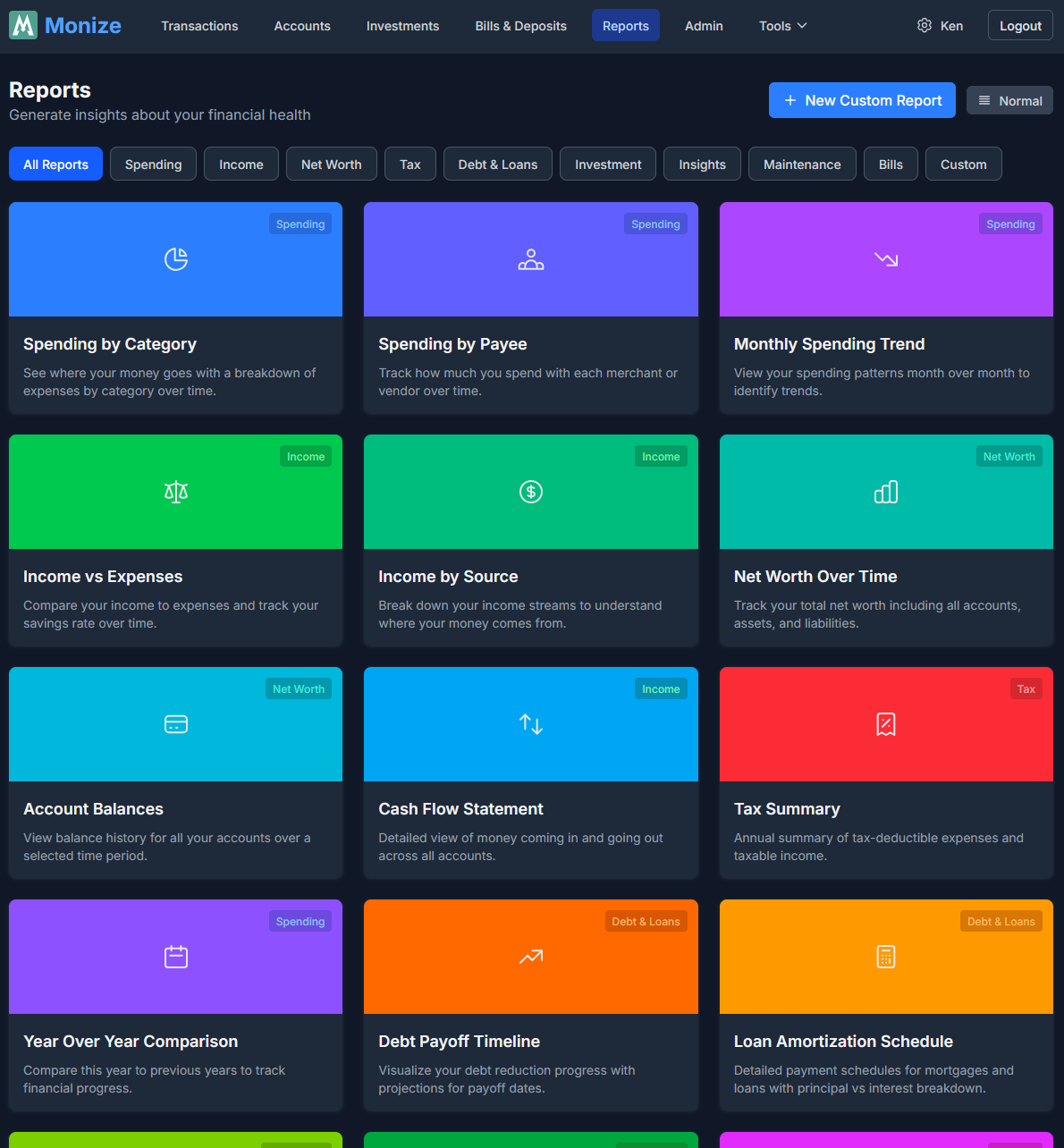Viewport: 1064px width, 1148px height.
Task: Click the dollar coin icon on Income by Source
Action: [x=531, y=492]
